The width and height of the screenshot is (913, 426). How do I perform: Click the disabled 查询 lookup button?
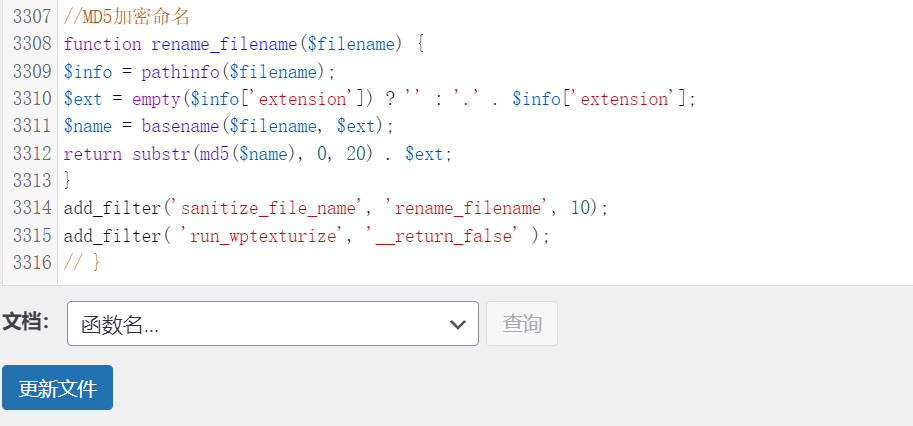521,324
